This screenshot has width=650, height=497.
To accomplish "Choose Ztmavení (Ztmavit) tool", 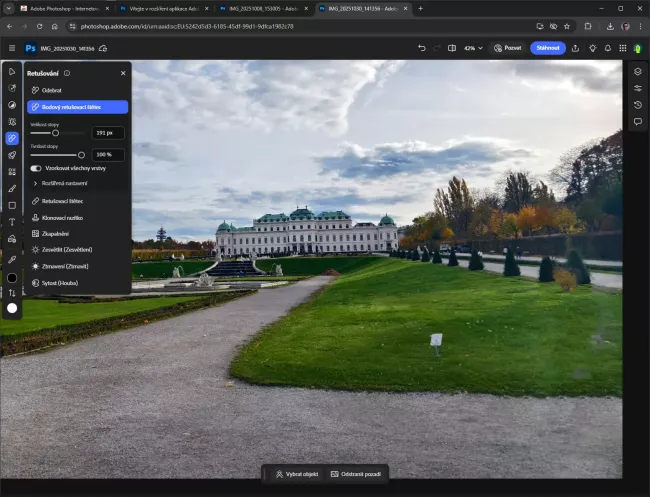I will 78,266.
